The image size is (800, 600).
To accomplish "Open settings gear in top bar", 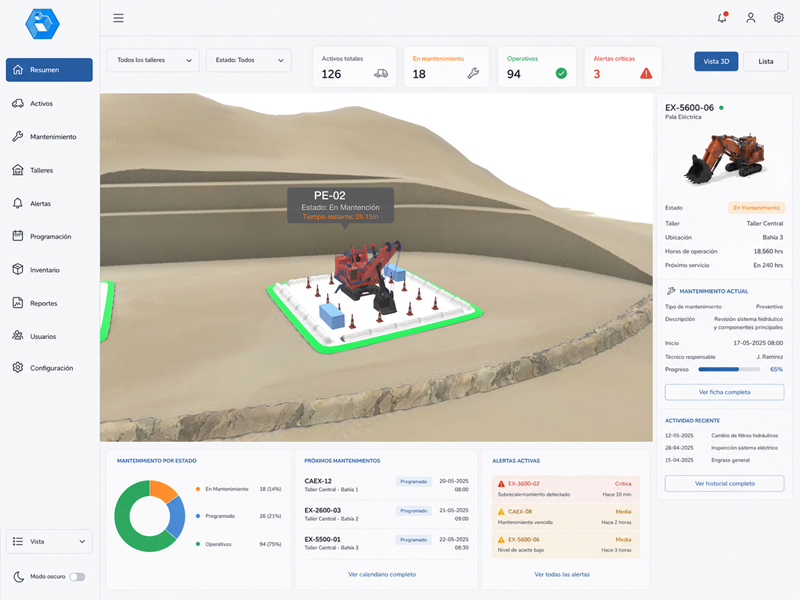I will [x=779, y=18].
